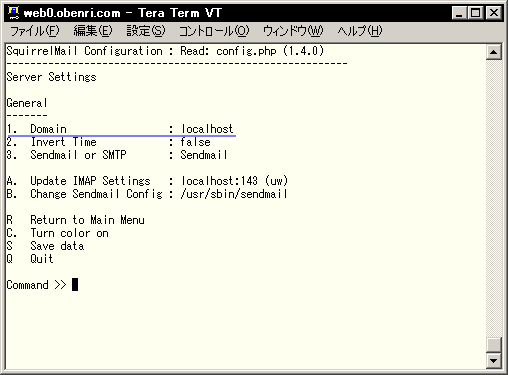This screenshot has width=508, height=375.
Task: Click the SquirrelMail Configuration header line
Action: point(165,51)
